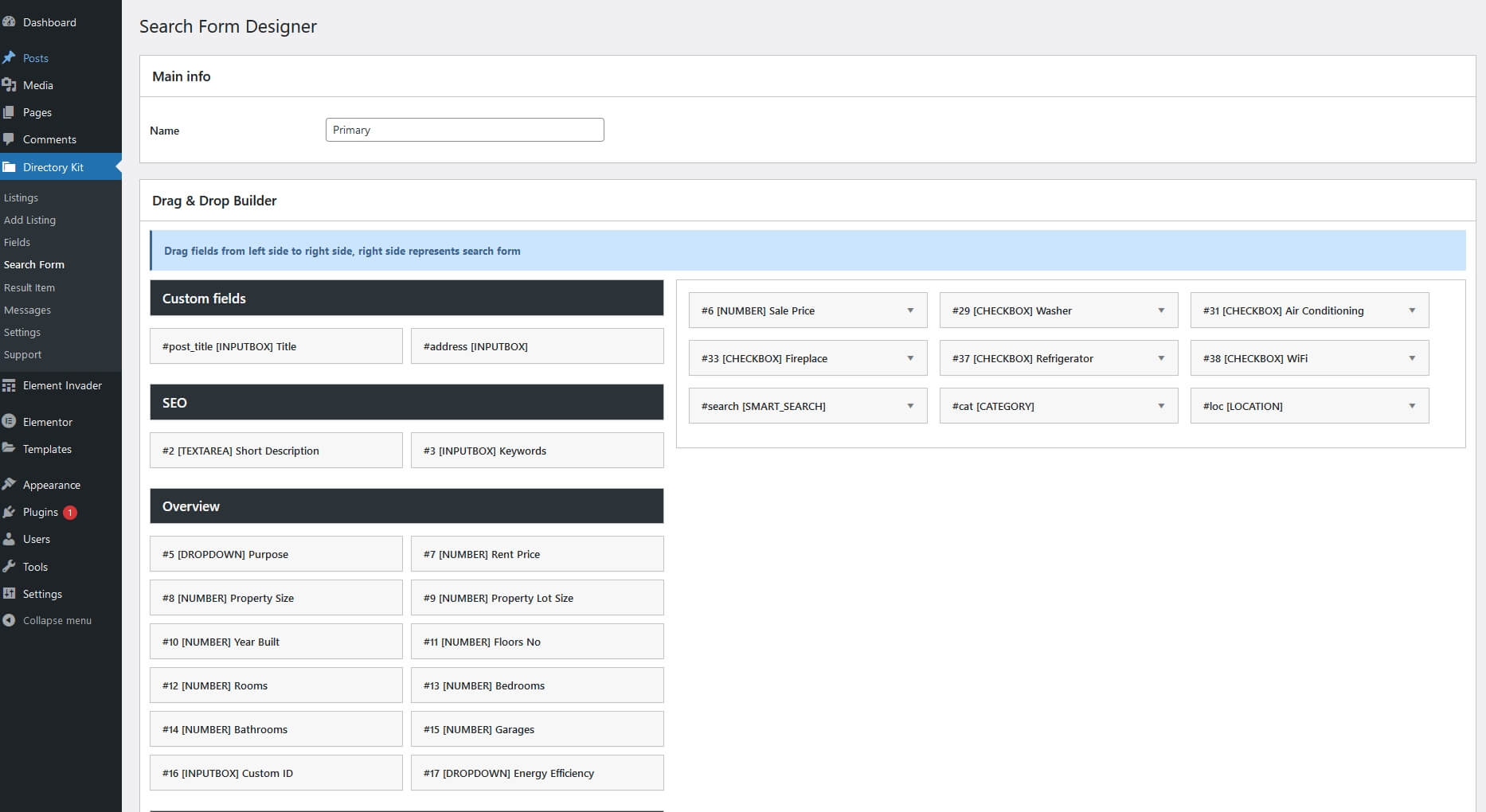Open Media library via its sidebar icon
This screenshot has height=812, width=1486.
pos(10,84)
